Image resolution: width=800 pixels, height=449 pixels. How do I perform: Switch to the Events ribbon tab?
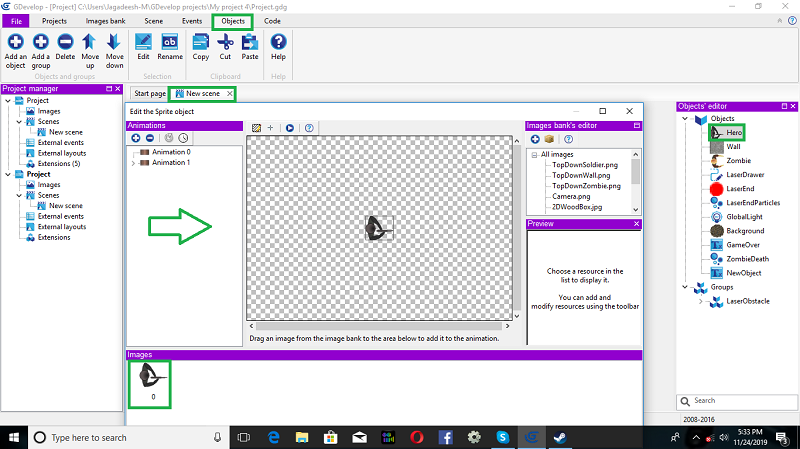coord(192,21)
